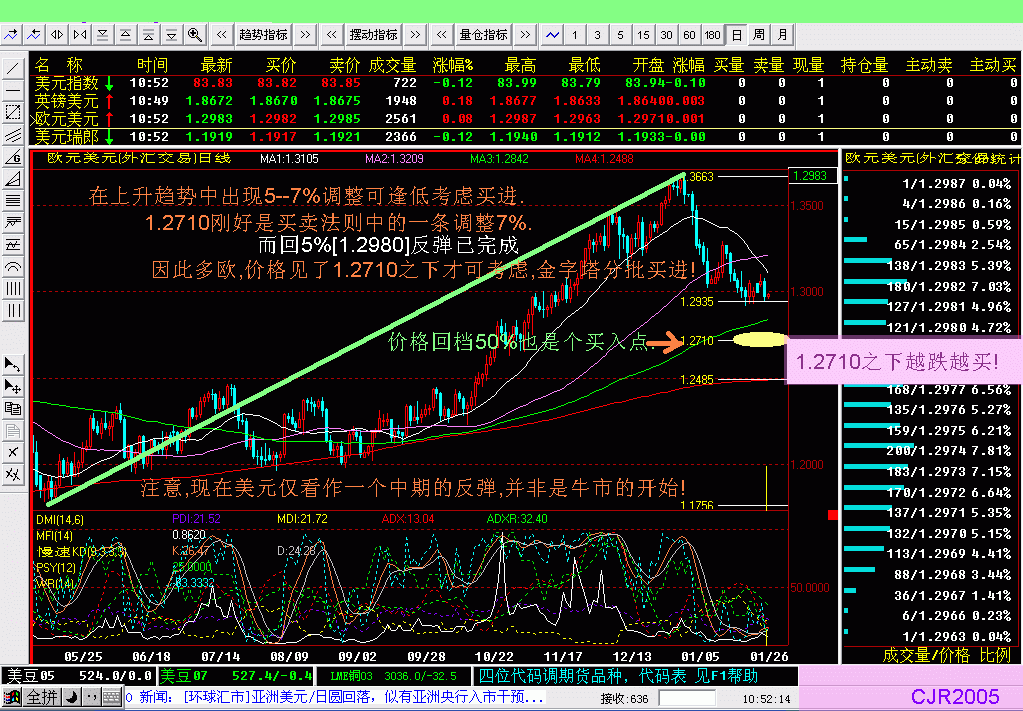Click the second top toolbar chart-arrow icon
The image size is (1023, 711).
[x=34, y=35]
